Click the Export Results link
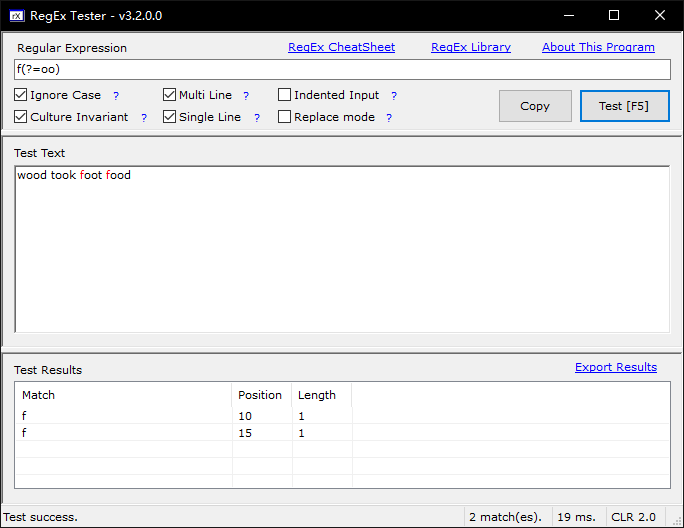Viewport: 684px width, 528px height. tap(615, 367)
